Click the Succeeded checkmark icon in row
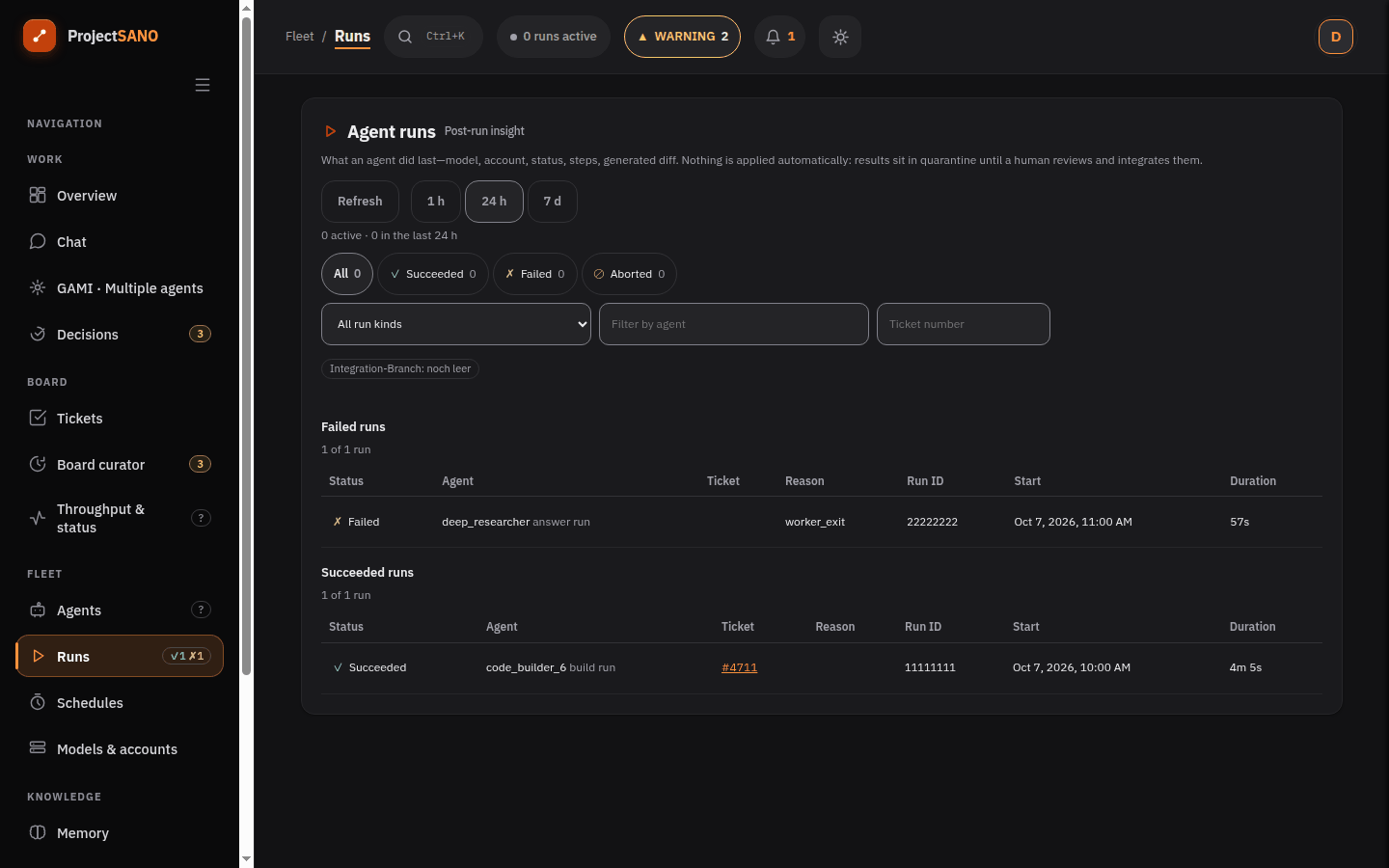This screenshot has height=868, width=1389. [338, 667]
